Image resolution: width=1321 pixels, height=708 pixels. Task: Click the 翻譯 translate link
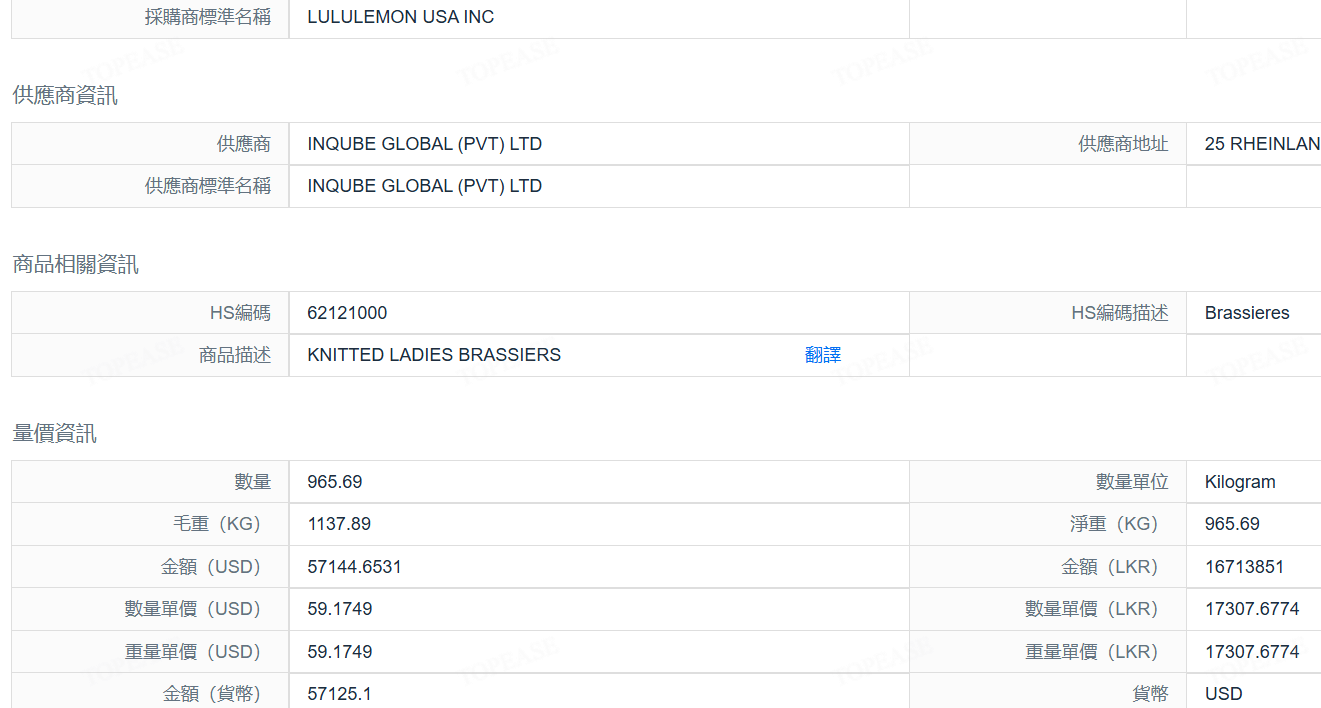tap(822, 355)
